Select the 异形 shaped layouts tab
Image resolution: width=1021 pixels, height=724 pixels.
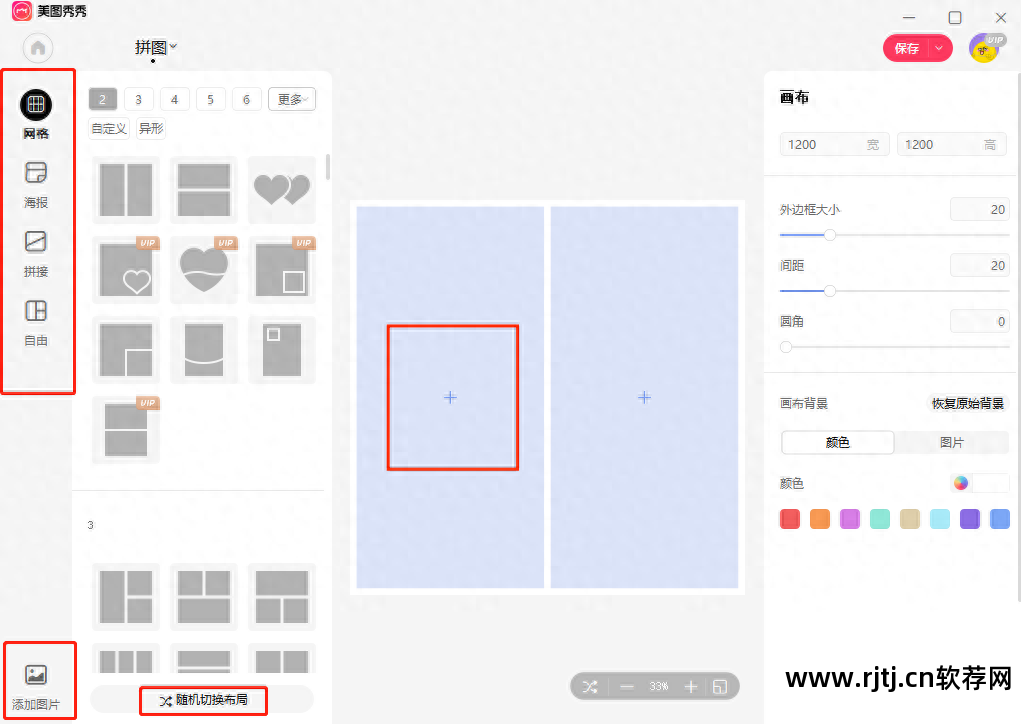[150, 129]
